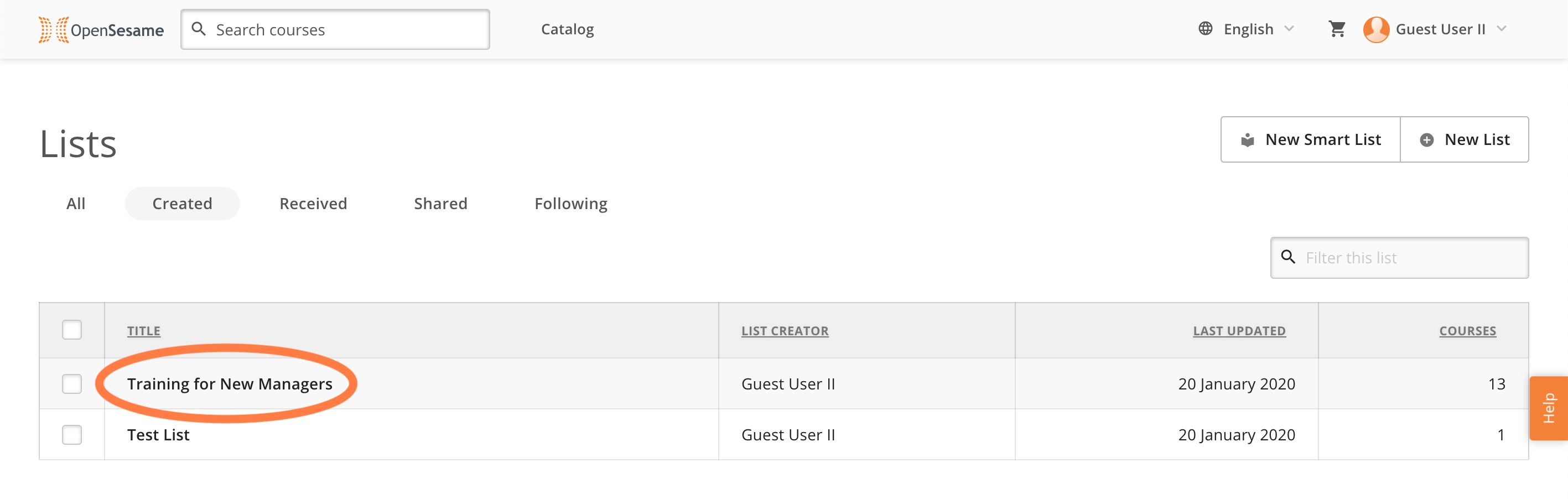
Task: Click the search courses magnifier icon
Action: (199, 29)
